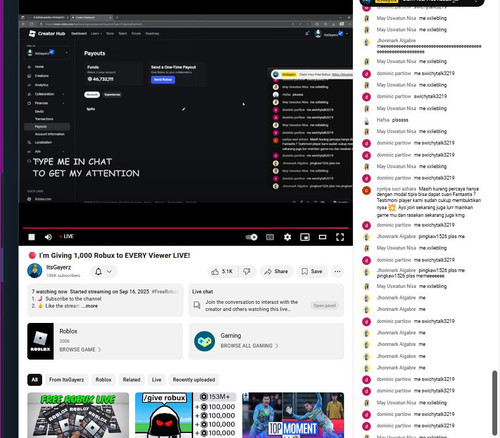
Task: Click the red video progress bar
Action: 186,228
